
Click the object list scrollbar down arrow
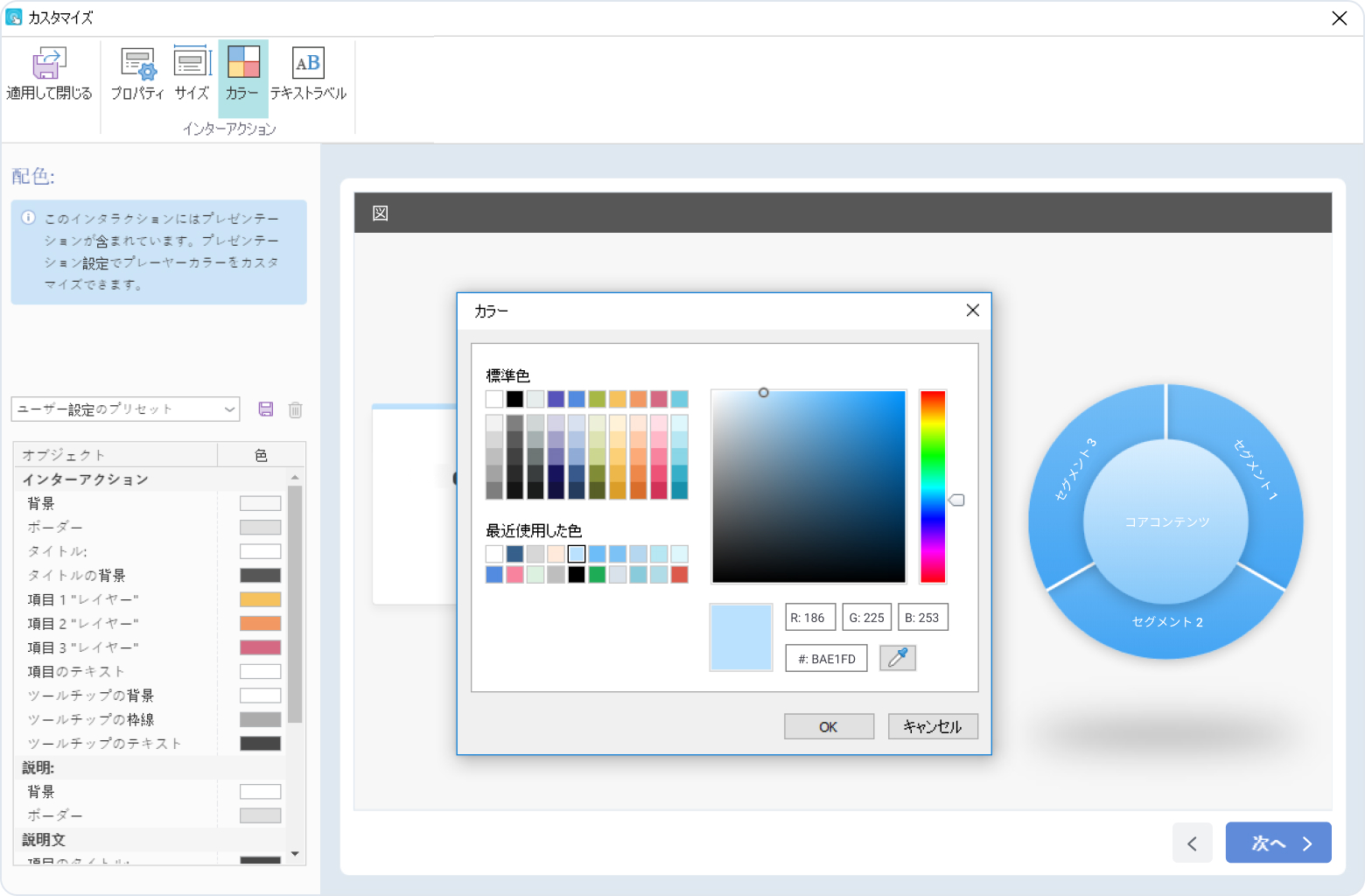(x=295, y=854)
